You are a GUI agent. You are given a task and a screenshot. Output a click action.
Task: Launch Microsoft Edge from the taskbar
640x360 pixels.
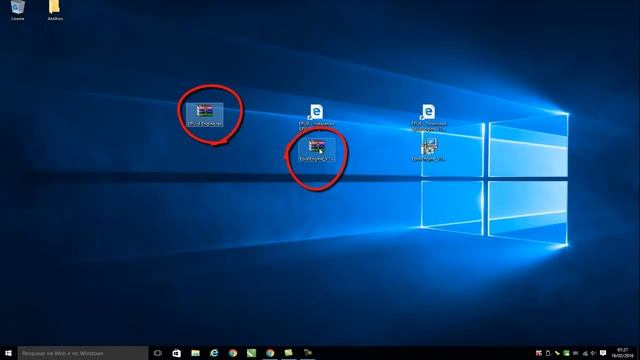click(214, 353)
